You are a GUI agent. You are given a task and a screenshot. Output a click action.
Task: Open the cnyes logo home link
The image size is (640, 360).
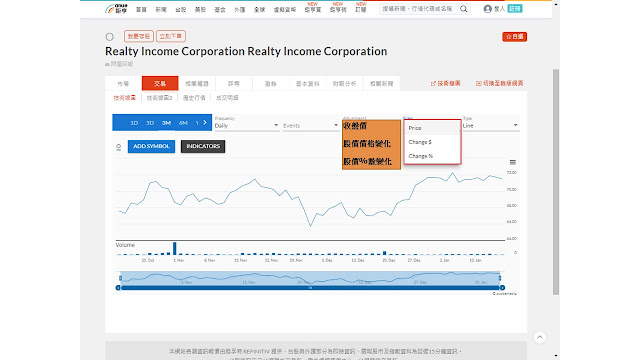(116, 9)
